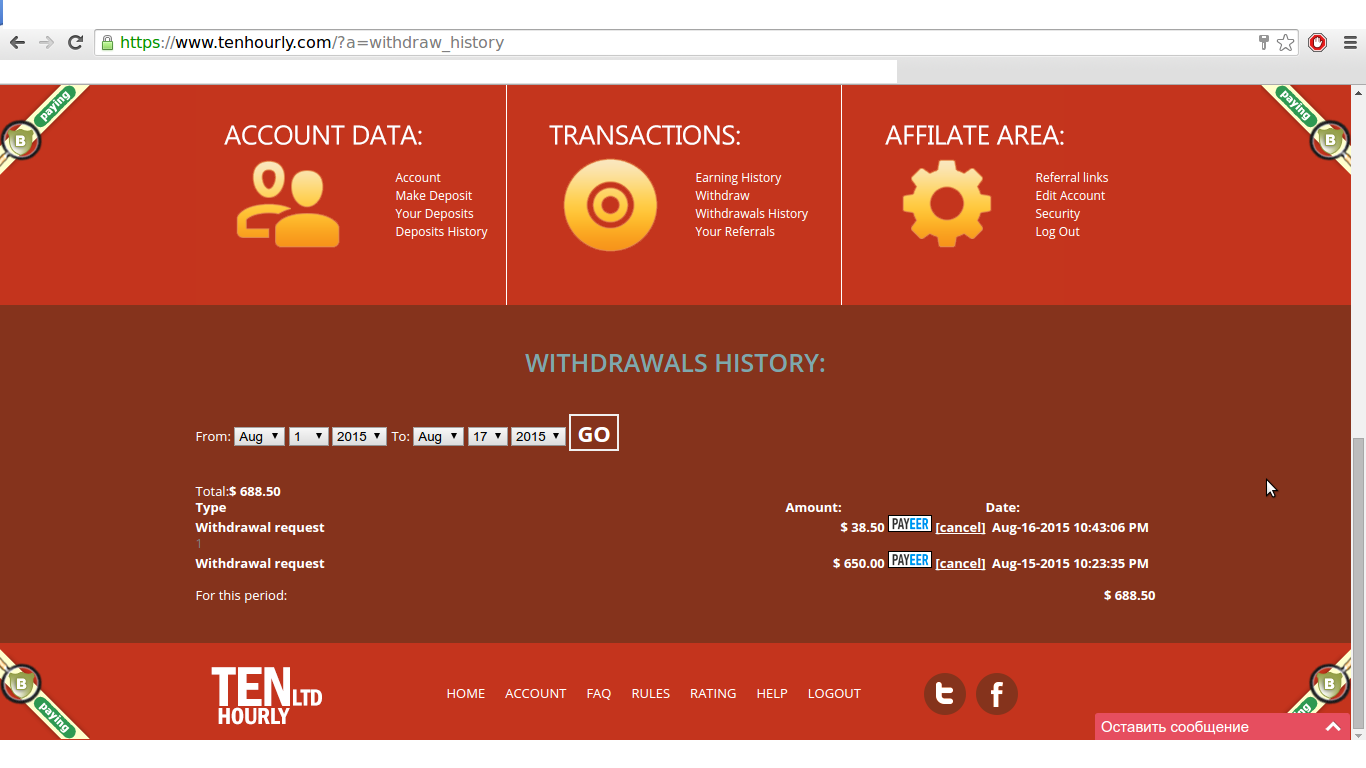1366x768 pixels.
Task: Click the red adblock extension icon
Action: [1317, 42]
